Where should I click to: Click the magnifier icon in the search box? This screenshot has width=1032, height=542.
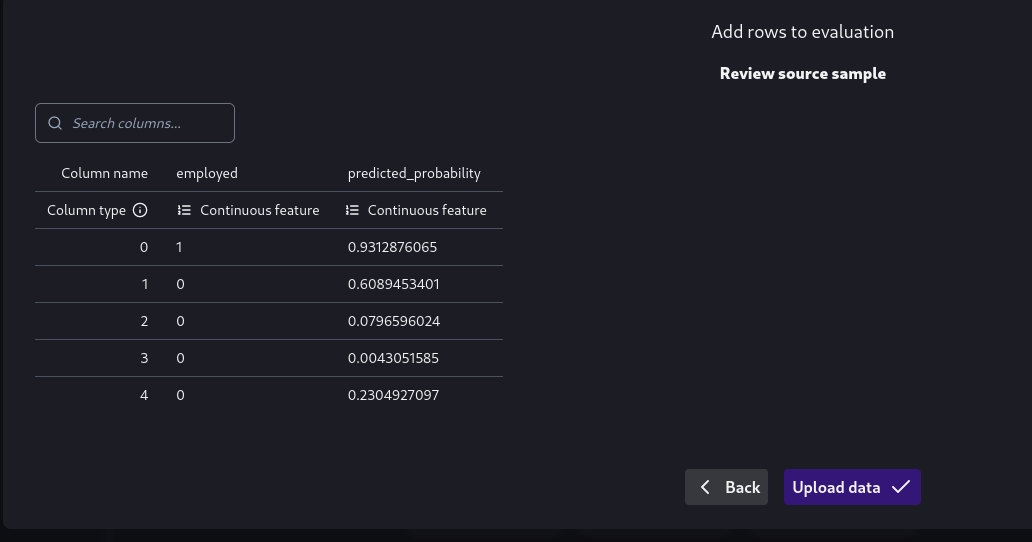55,123
